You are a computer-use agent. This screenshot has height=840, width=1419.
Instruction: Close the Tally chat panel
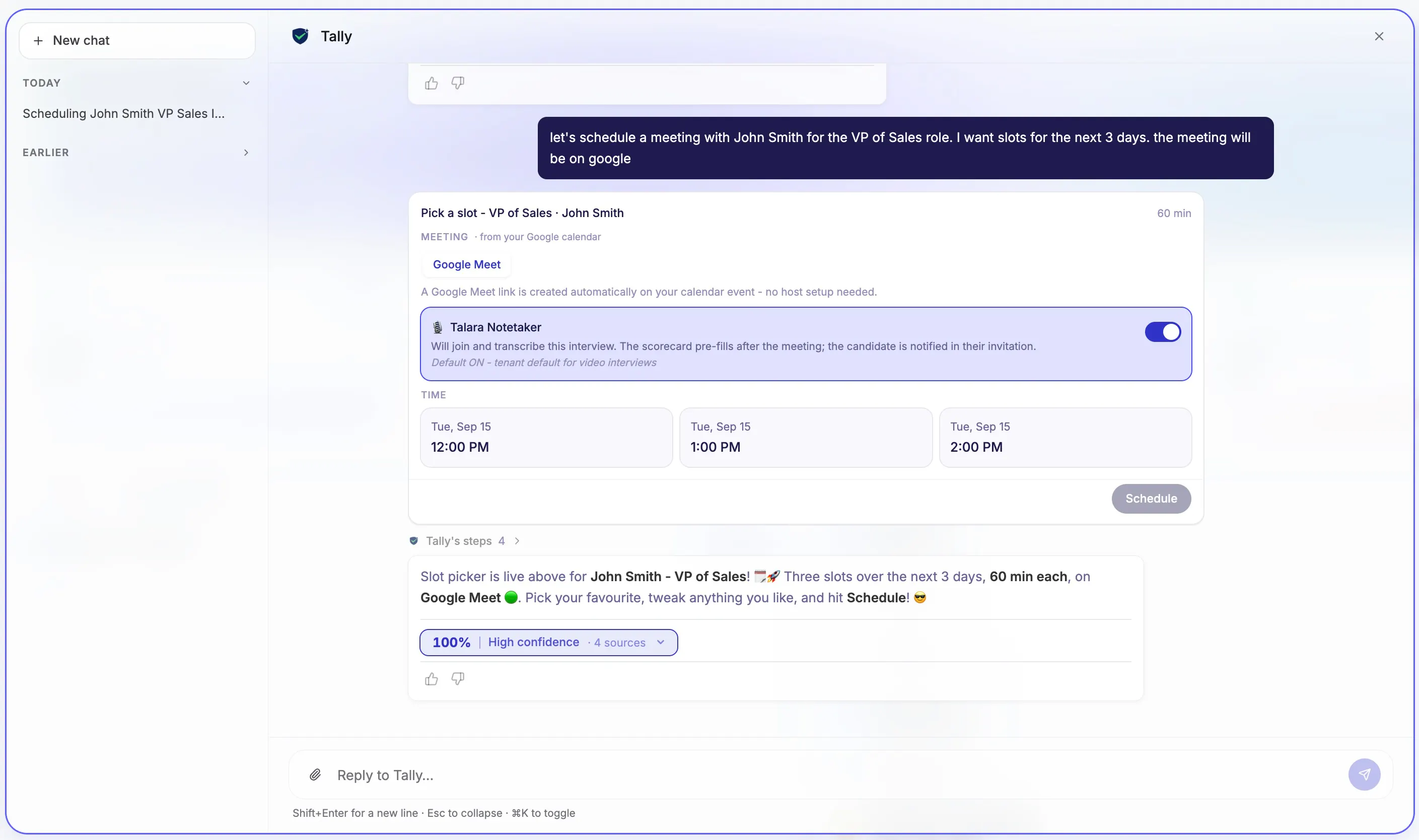(x=1379, y=36)
